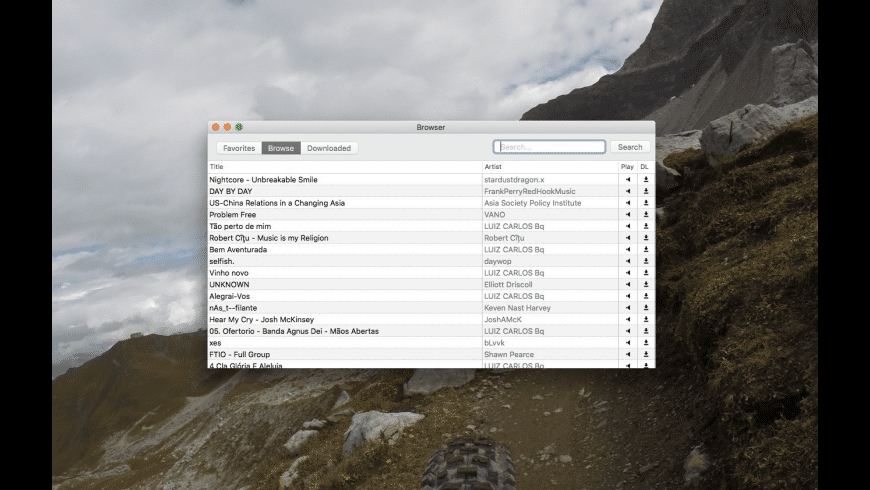Viewport: 870px width, 490px height.
Task: Play the DAY BY DAY track
Action: click(x=628, y=191)
